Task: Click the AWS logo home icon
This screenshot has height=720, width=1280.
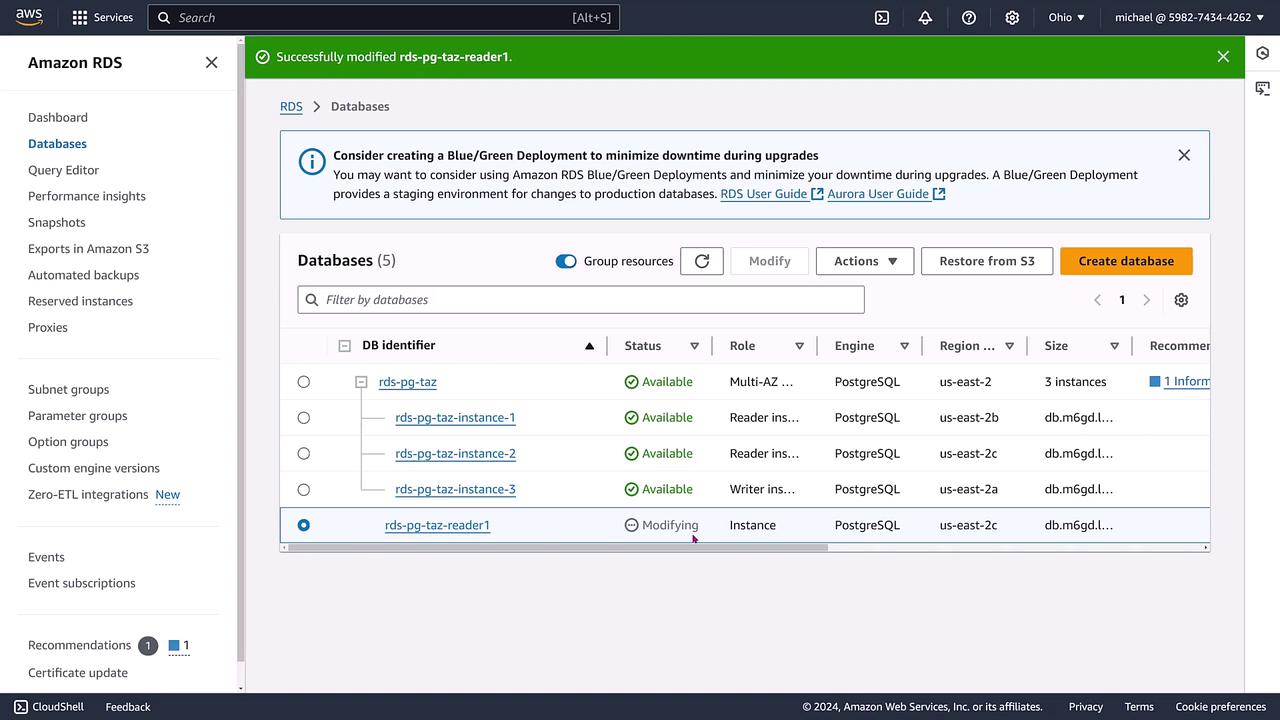Action: pyautogui.click(x=29, y=17)
